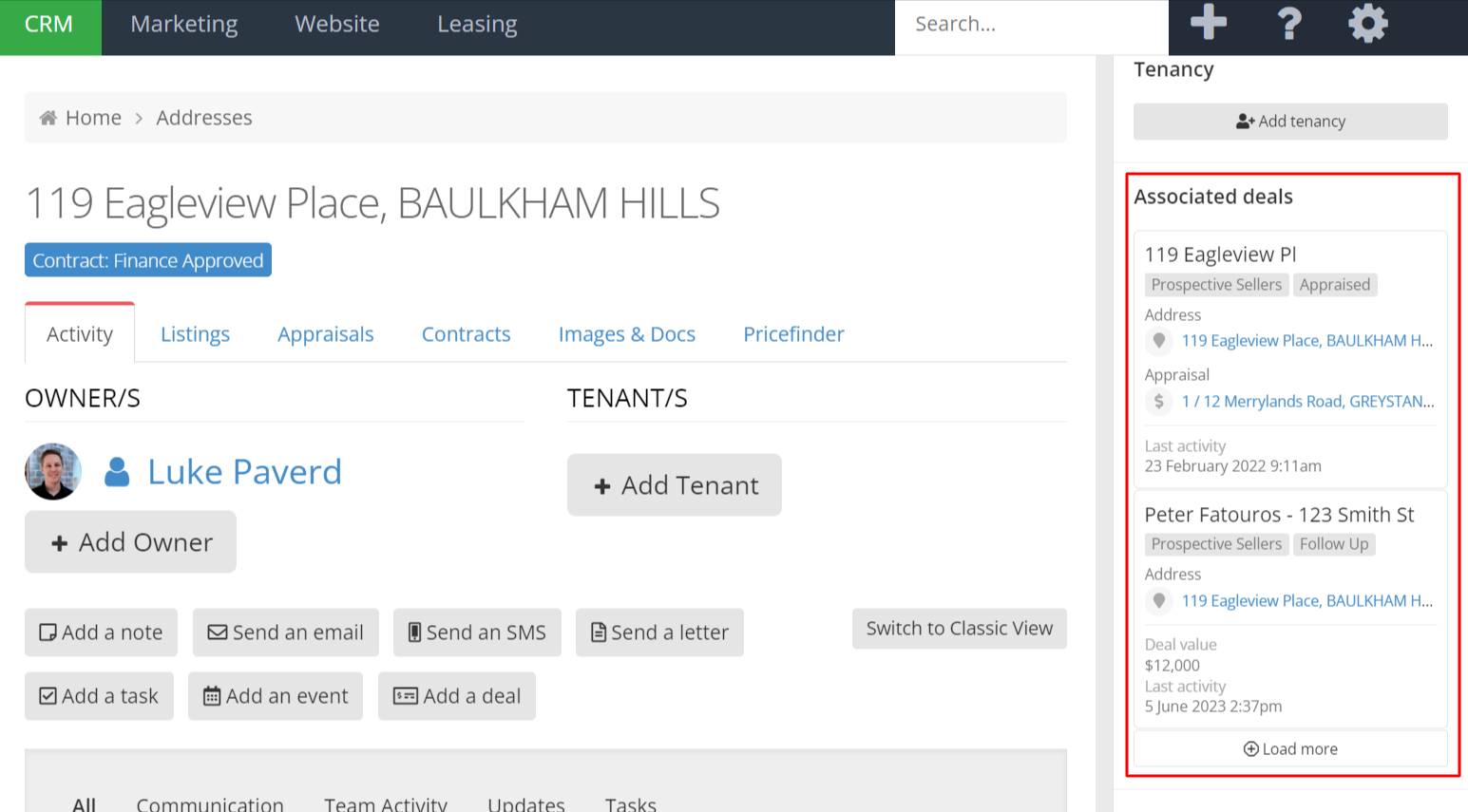Image resolution: width=1468 pixels, height=812 pixels.
Task: Open settings gear icon
Action: [x=1367, y=23]
